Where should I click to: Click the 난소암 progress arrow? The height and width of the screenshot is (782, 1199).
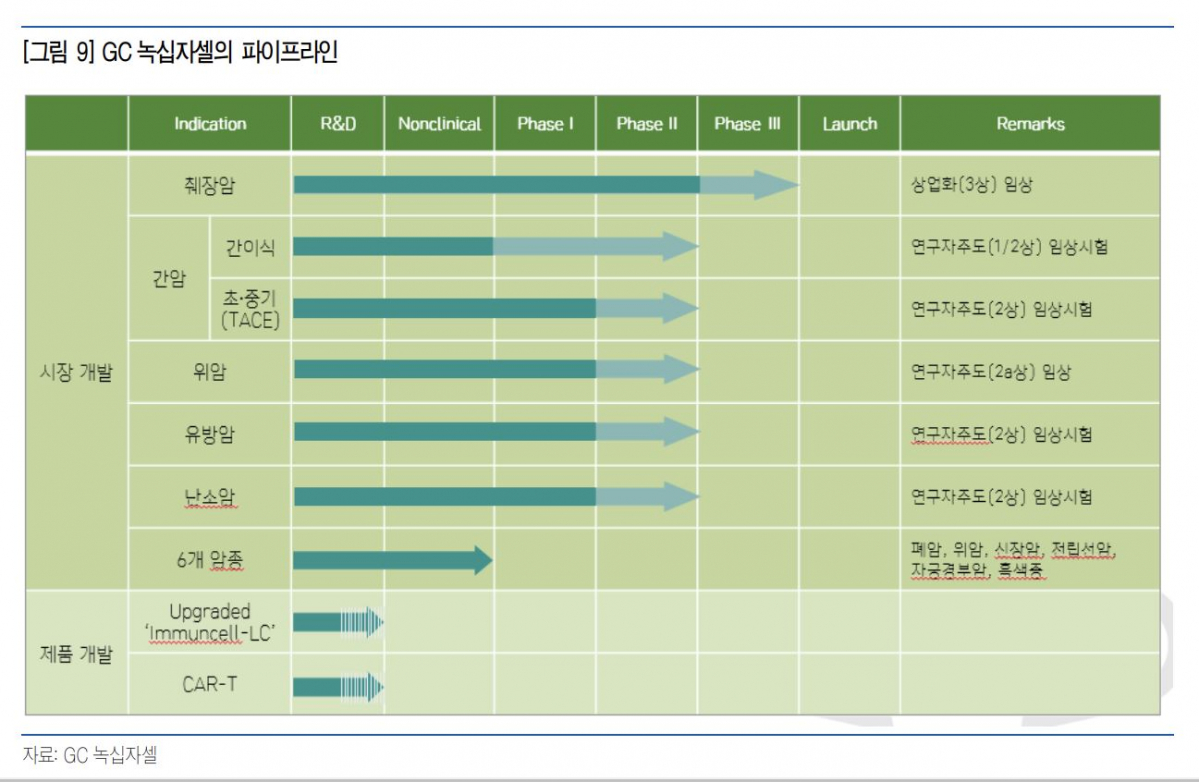pyautogui.click(x=495, y=496)
